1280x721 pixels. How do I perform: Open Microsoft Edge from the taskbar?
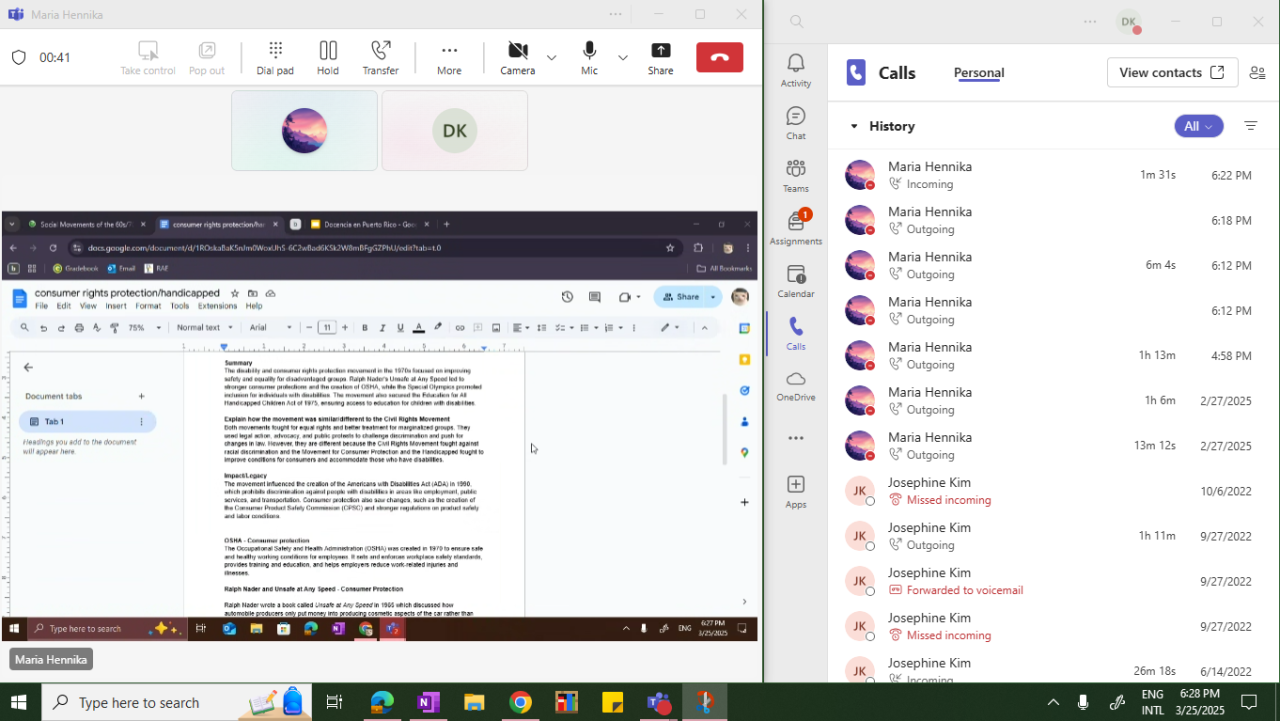(x=382, y=702)
